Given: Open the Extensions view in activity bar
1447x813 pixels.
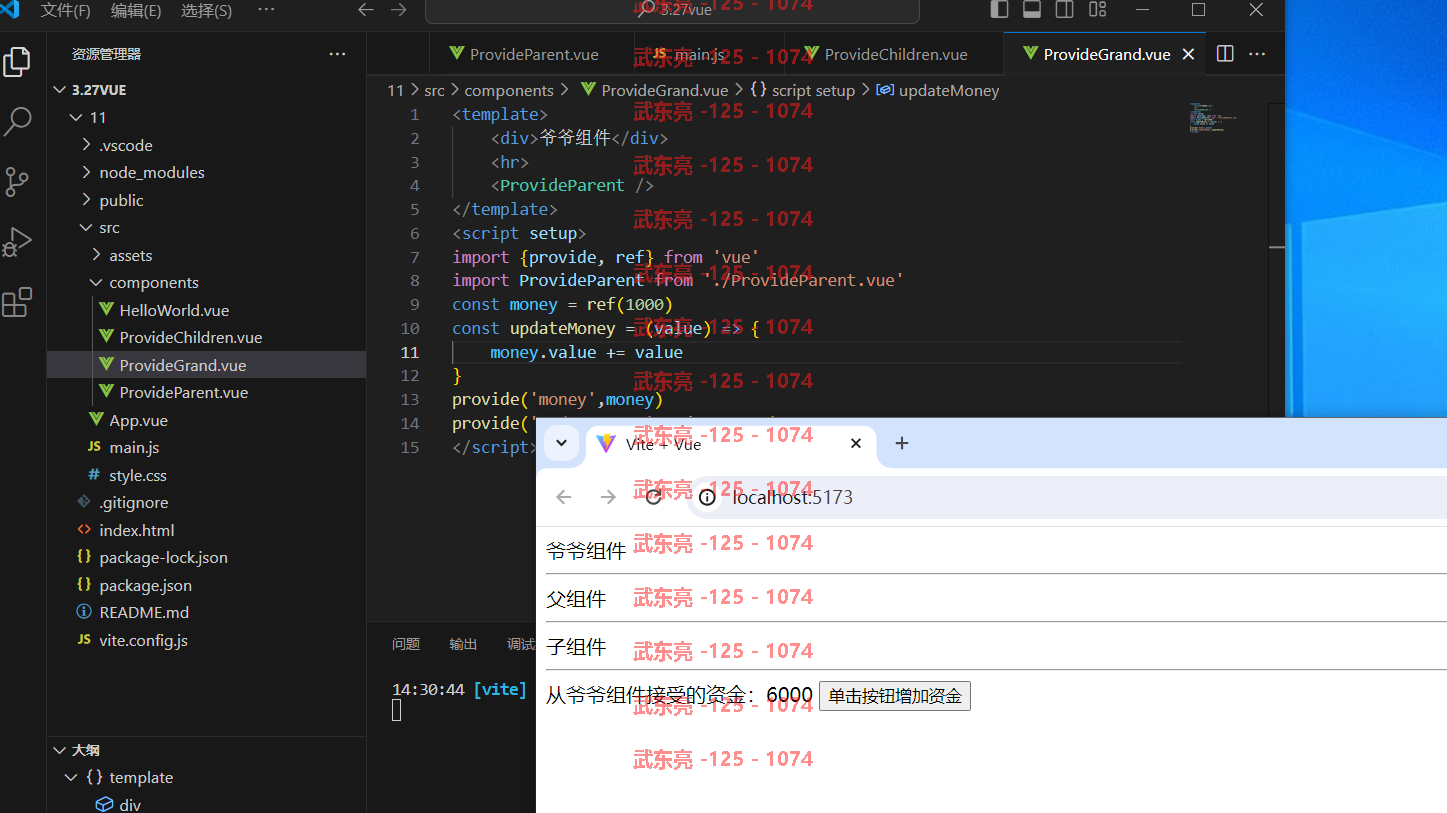Looking at the screenshot, I should [17, 302].
